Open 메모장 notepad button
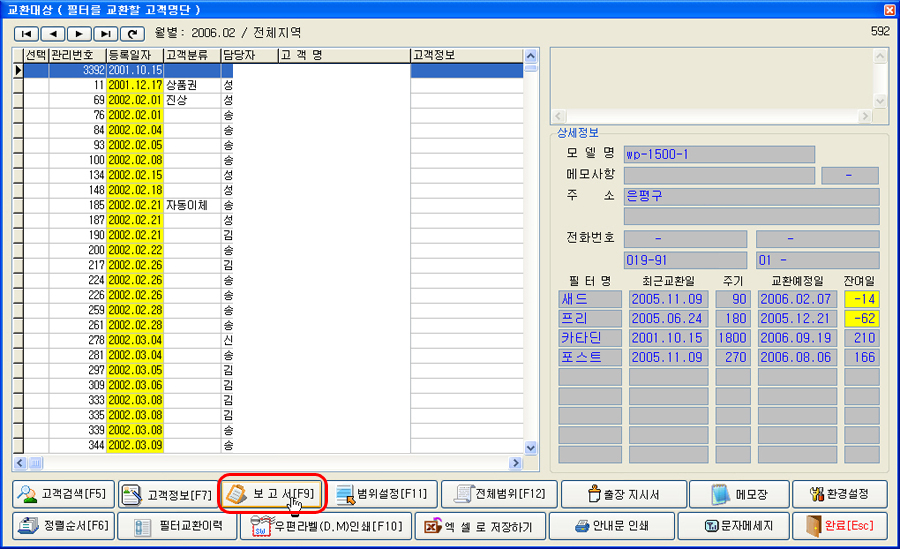The width and height of the screenshot is (900, 549). tap(739, 494)
